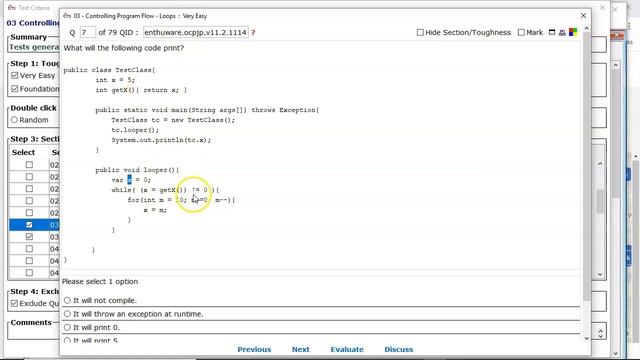Click the Select column header in Test Criteria
The height and width of the screenshot is (360, 640).
click(x=23, y=152)
